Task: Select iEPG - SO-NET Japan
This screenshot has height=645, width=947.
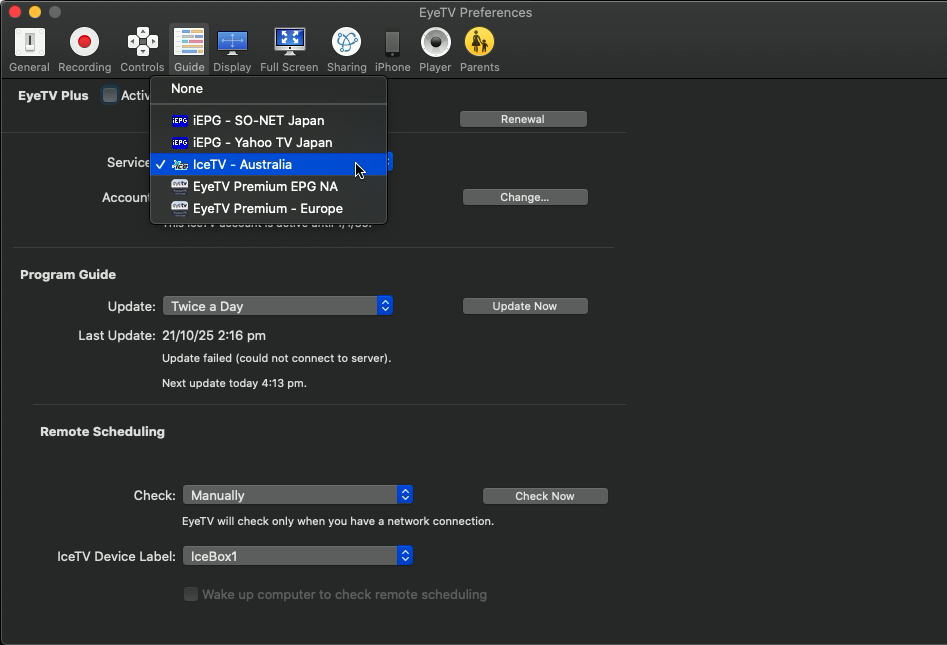Action: click(x=268, y=121)
